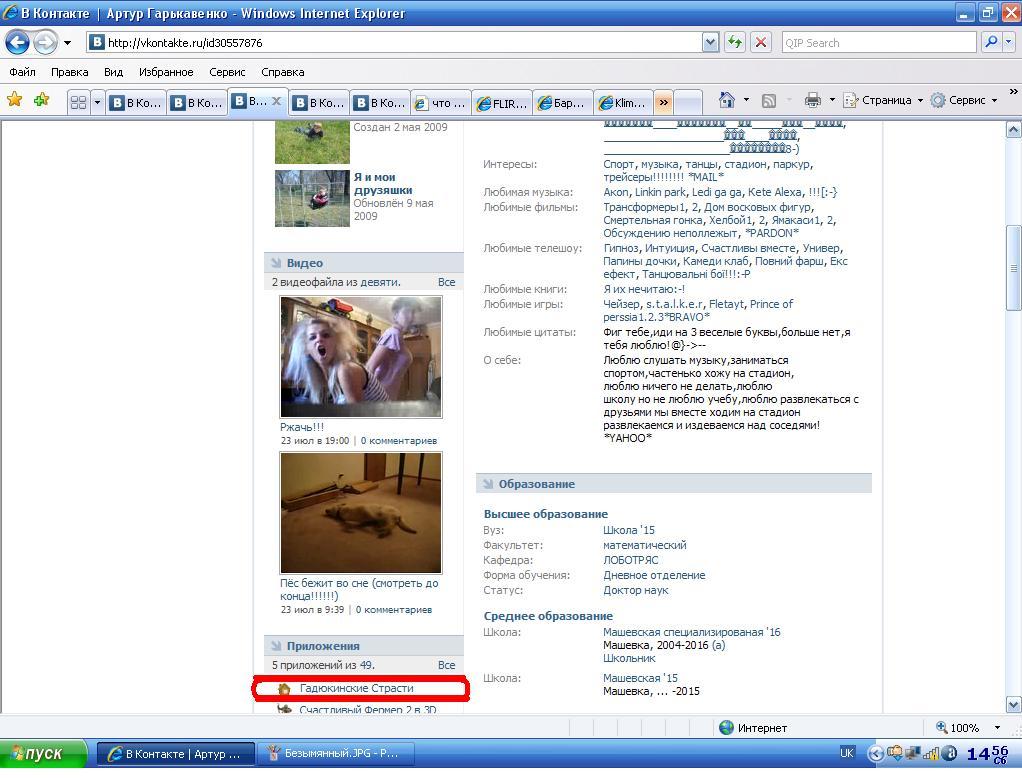
Task: Open the Страница dropdown menu
Action: (x=884, y=100)
